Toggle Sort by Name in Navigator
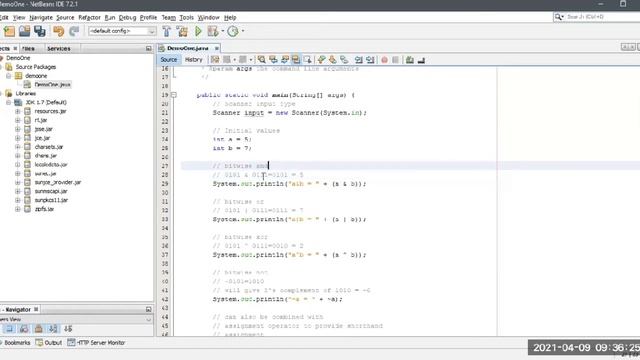The width and height of the screenshot is (640, 360). point(53,329)
